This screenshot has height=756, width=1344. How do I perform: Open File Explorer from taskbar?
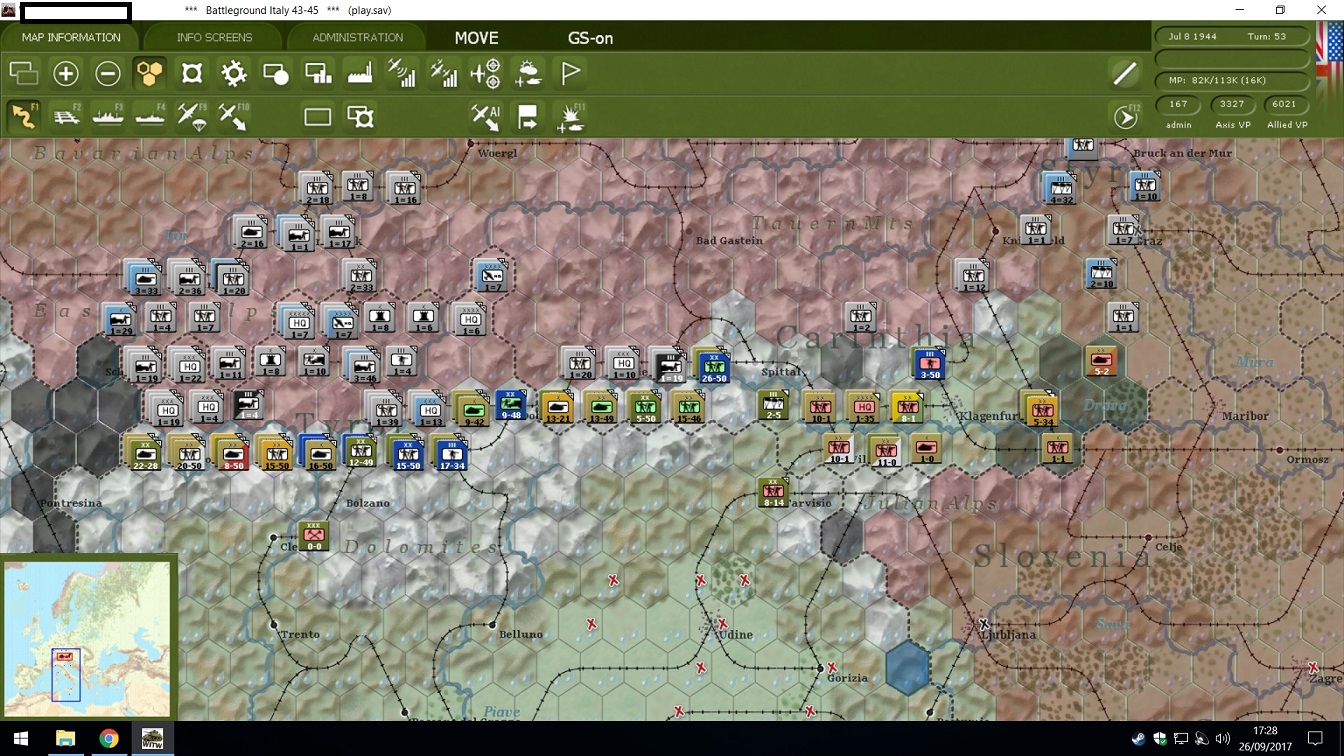(66, 739)
